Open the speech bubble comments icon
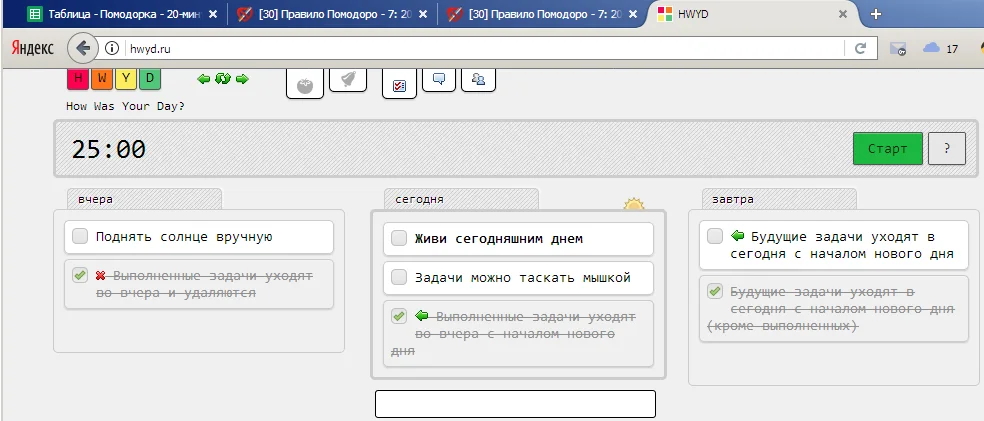Viewport: 984px width, 421px height. [x=439, y=79]
